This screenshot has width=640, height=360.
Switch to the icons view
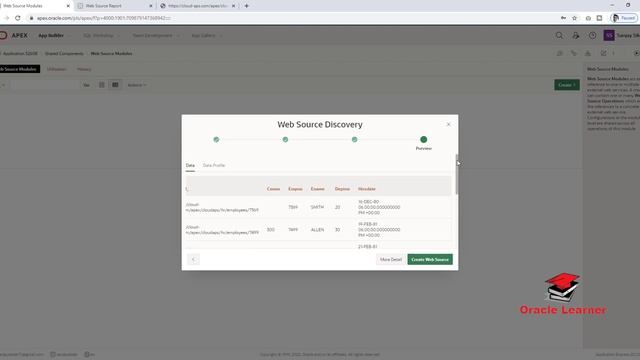[x=102, y=85]
